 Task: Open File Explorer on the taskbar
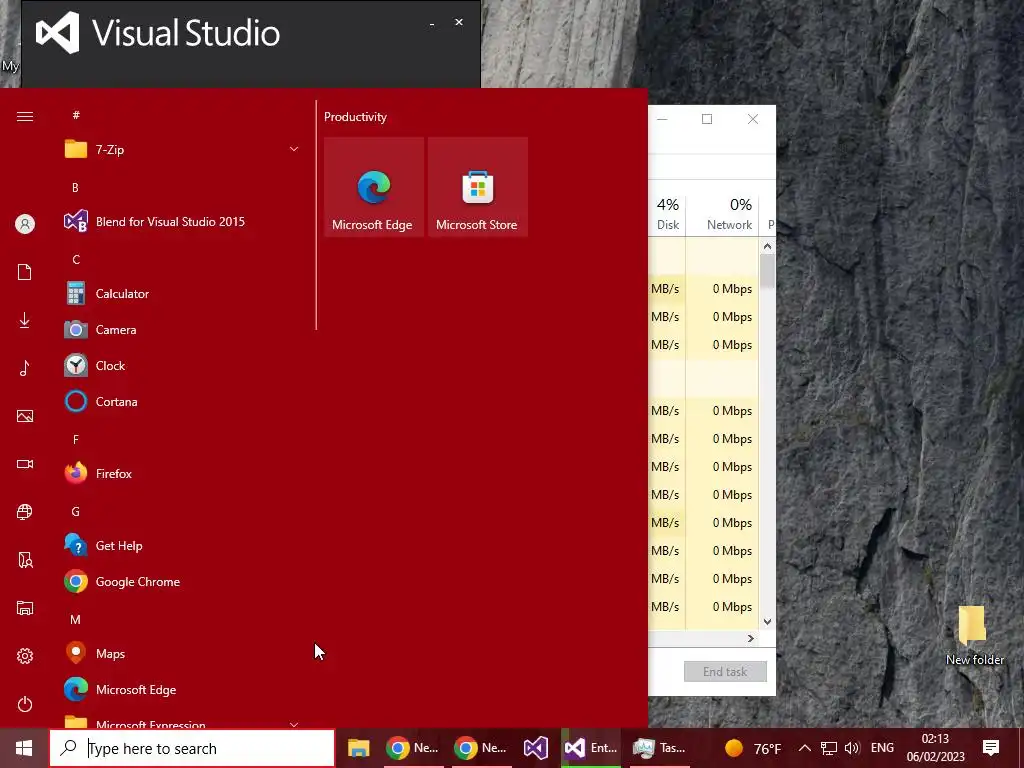[x=359, y=748]
